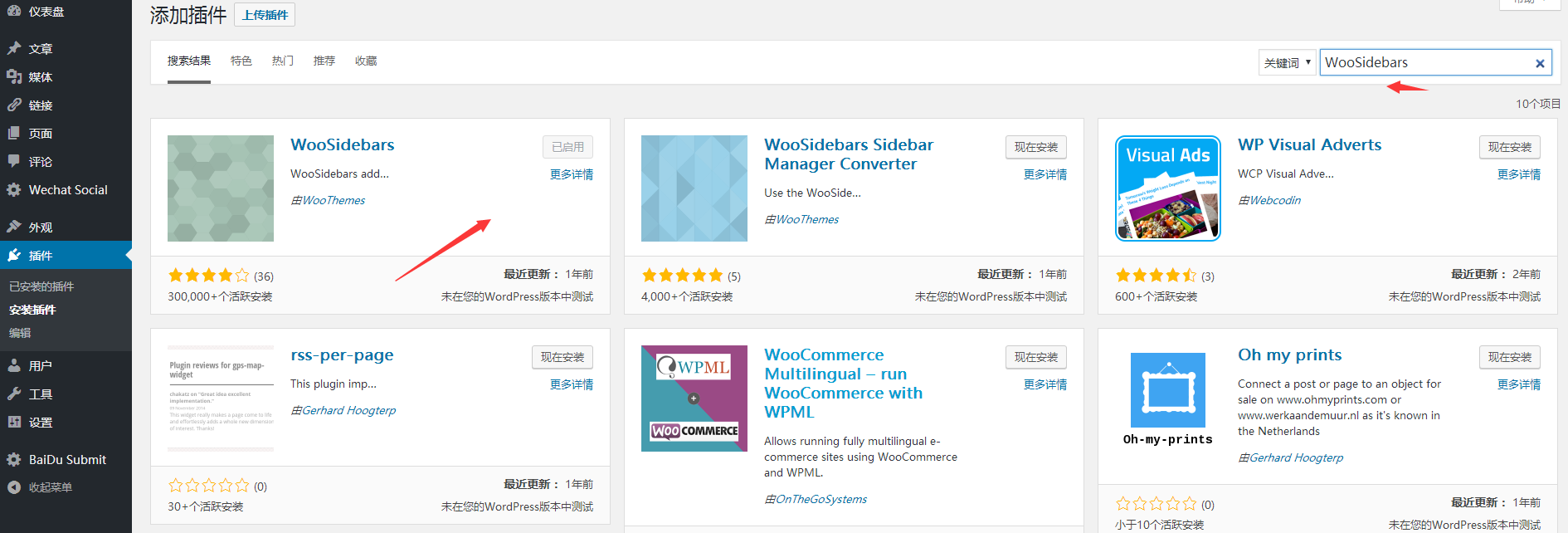
Task: Click the WP Visual Adverts title link
Action: tap(1310, 144)
